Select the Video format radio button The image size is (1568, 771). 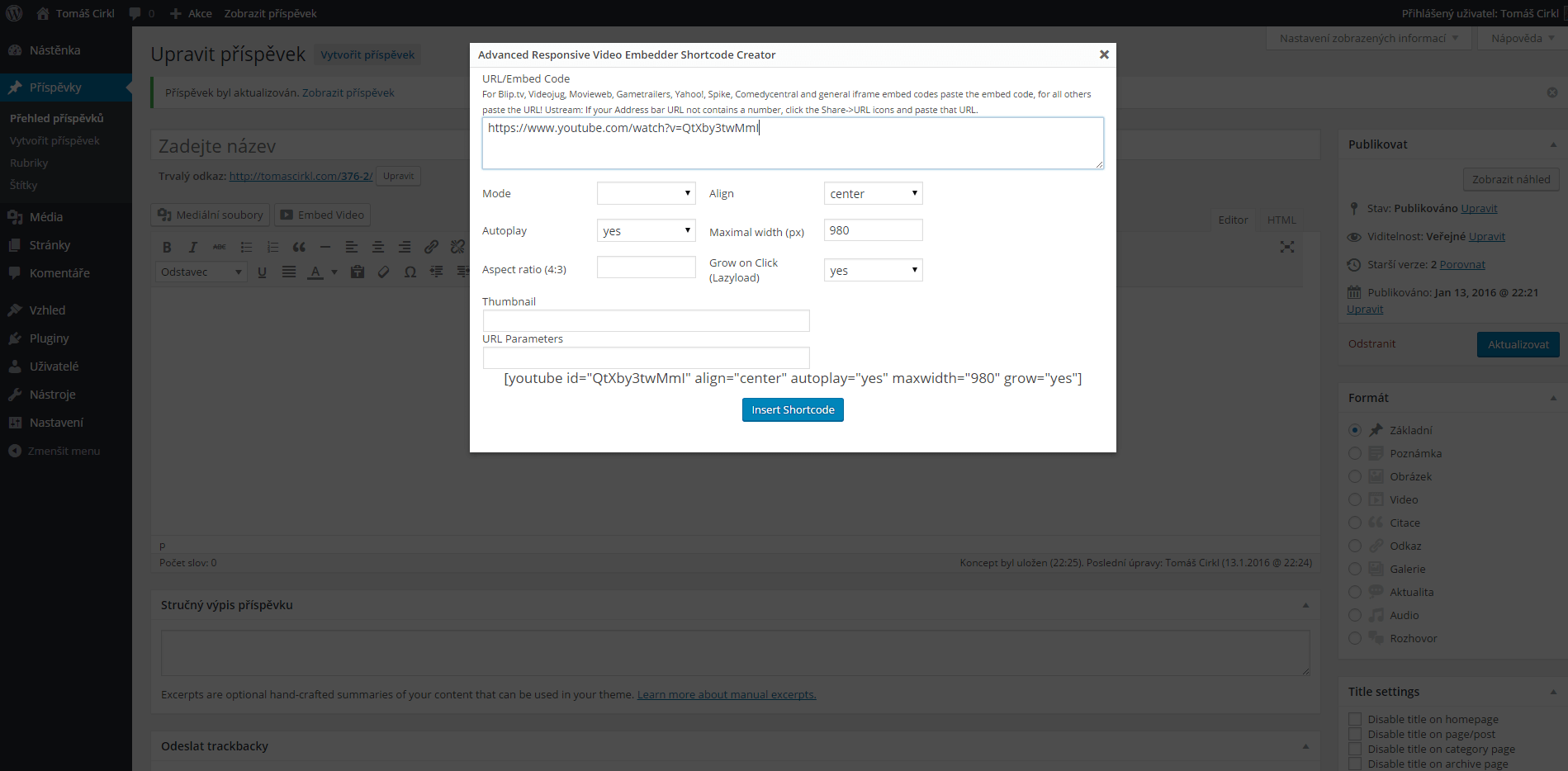pyautogui.click(x=1355, y=499)
